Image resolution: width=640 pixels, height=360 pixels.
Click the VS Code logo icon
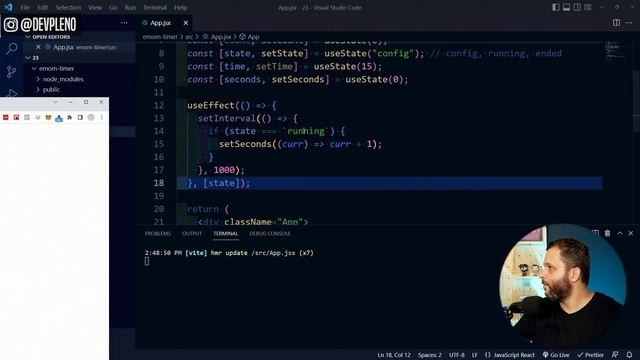click(x=8, y=7)
